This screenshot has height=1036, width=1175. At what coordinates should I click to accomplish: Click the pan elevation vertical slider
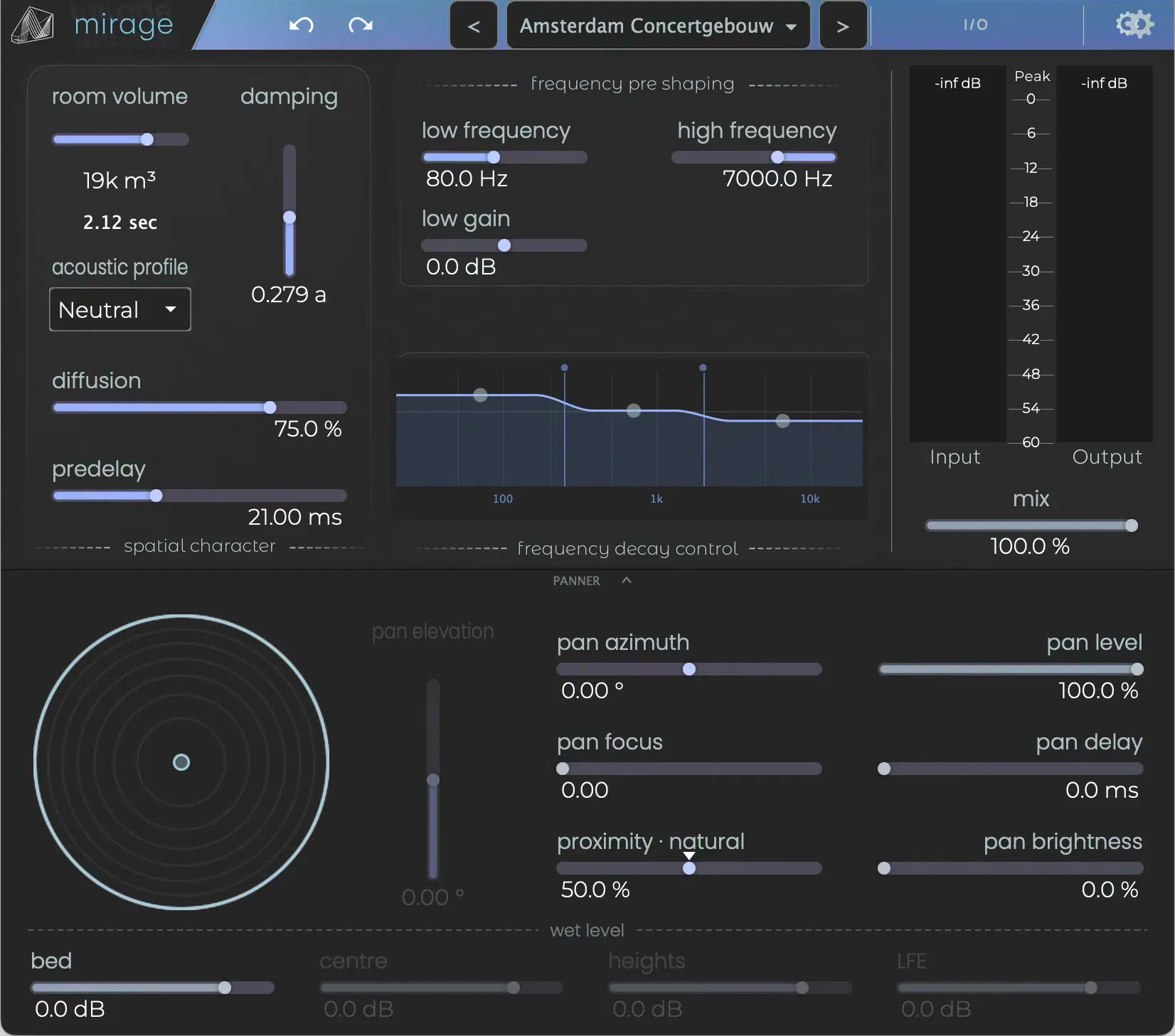click(x=433, y=779)
